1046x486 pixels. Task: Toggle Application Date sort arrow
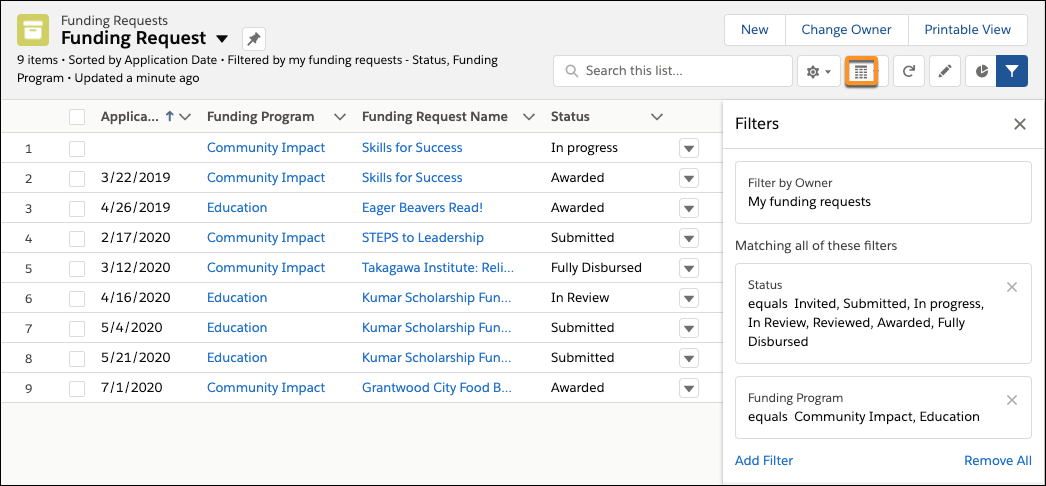tap(169, 117)
